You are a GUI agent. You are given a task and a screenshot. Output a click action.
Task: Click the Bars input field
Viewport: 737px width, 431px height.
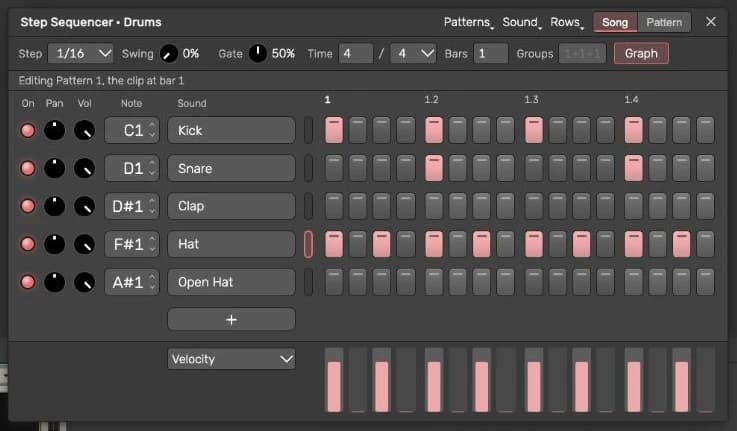[491, 54]
